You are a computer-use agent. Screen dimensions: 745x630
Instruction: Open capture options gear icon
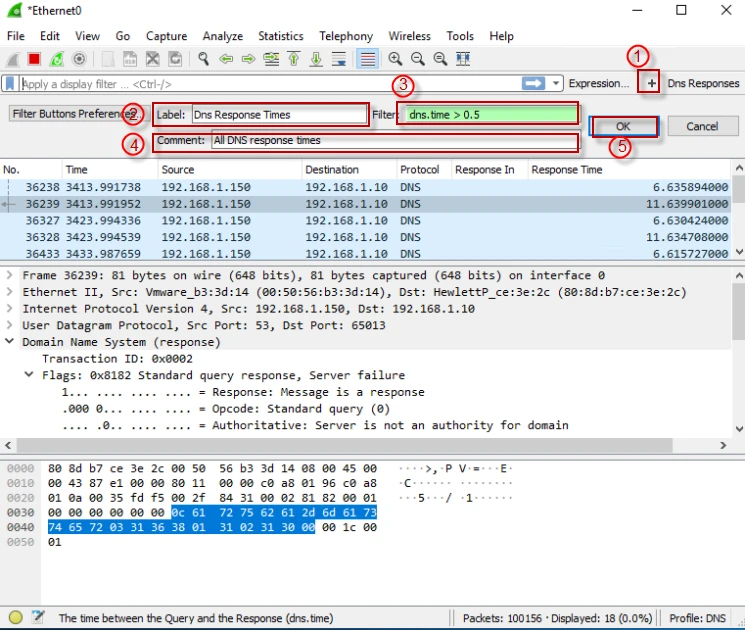[79, 59]
